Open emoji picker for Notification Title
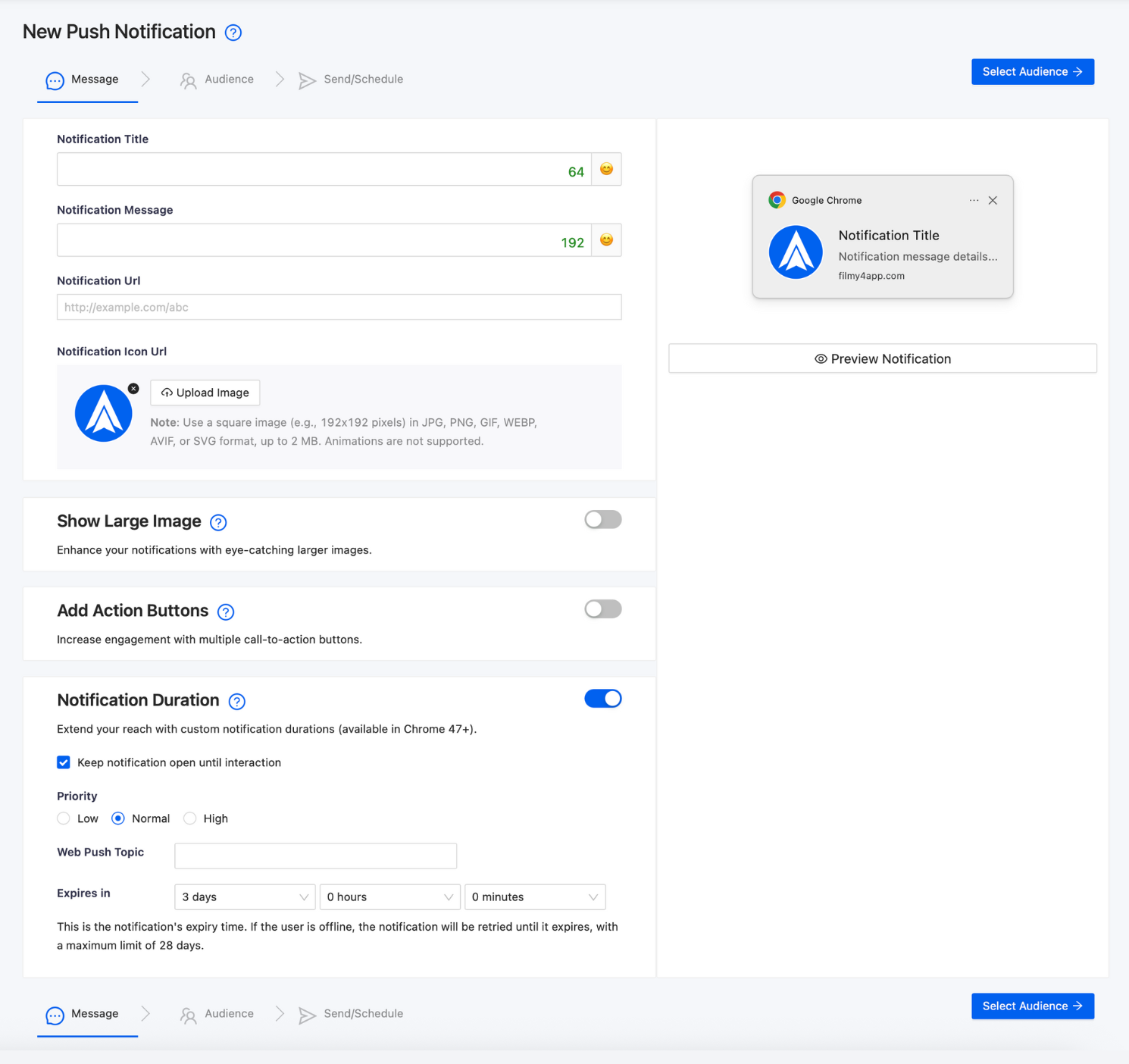 click(606, 169)
